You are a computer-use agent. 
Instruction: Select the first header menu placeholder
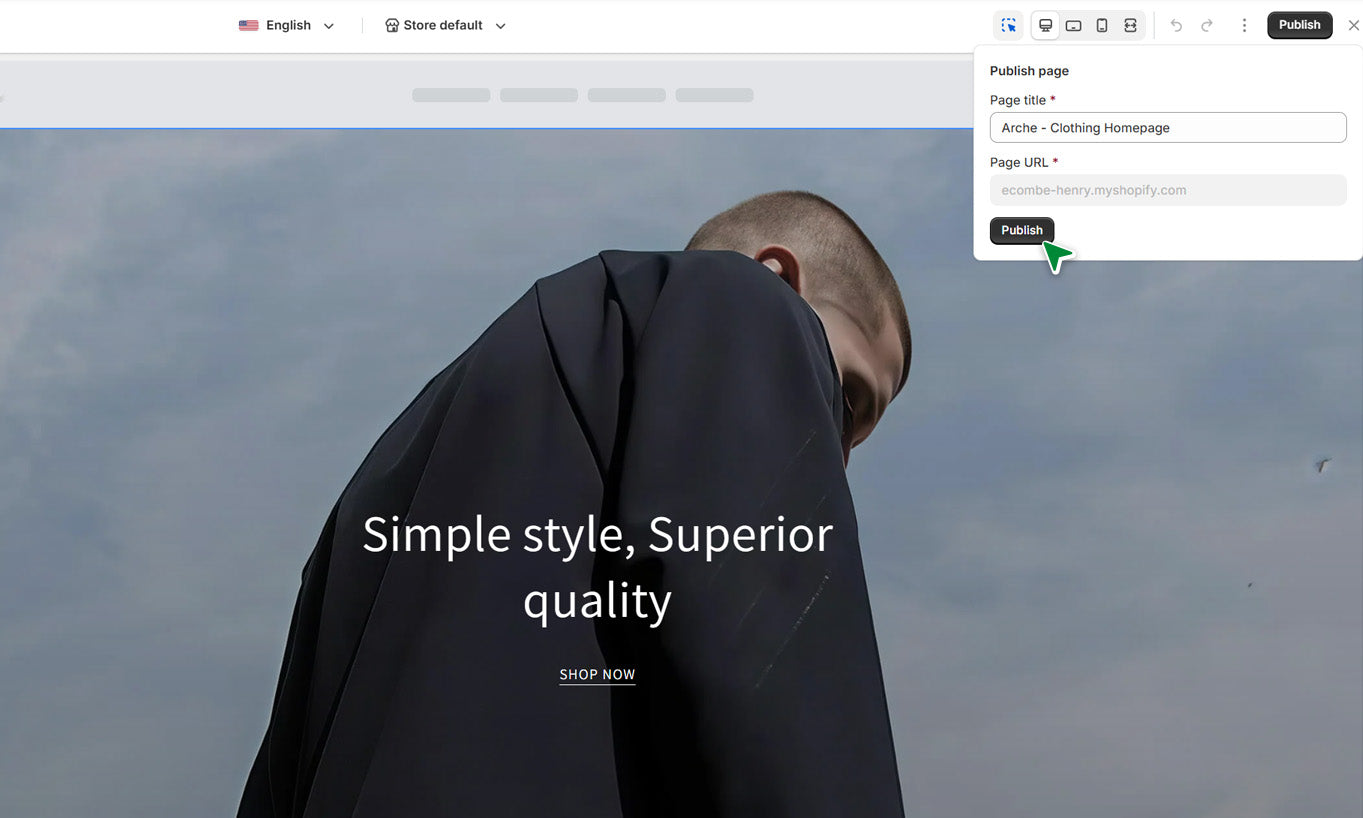(x=451, y=95)
